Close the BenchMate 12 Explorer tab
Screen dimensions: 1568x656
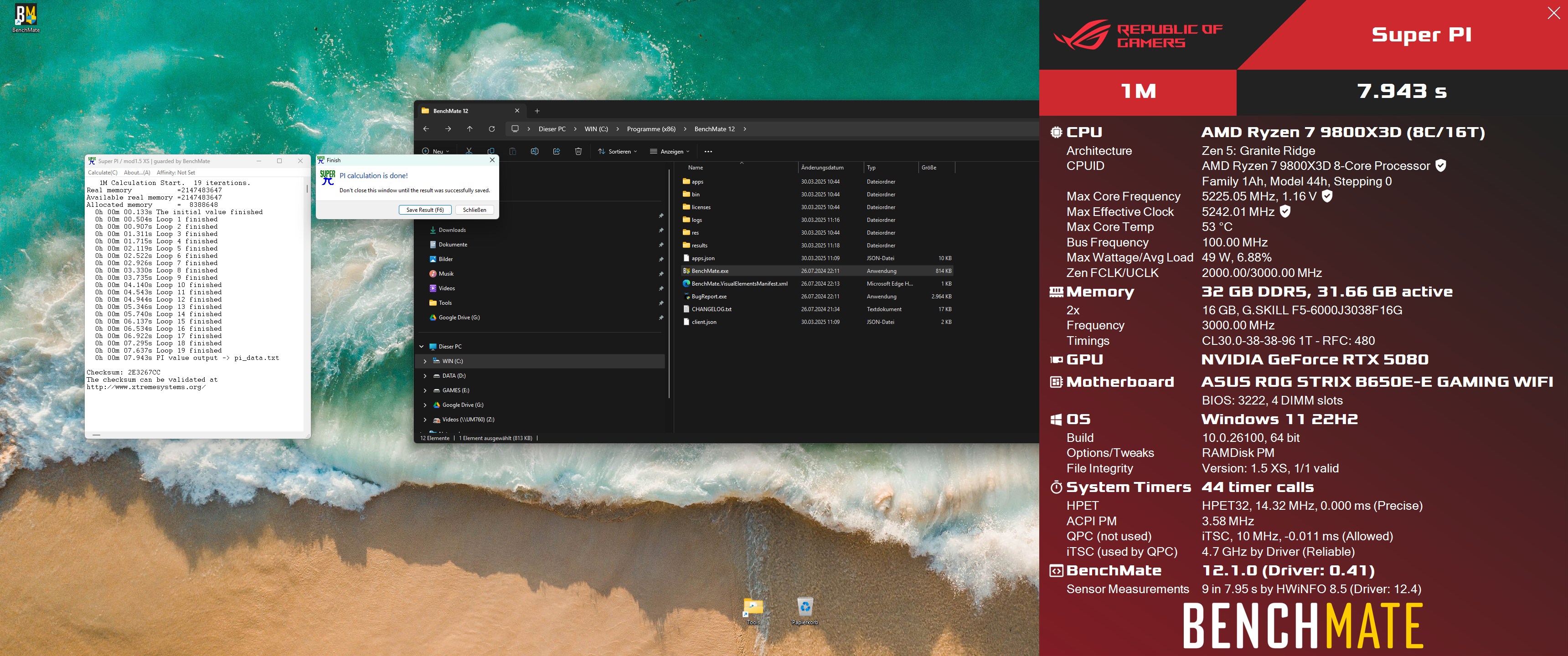[517, 111]
